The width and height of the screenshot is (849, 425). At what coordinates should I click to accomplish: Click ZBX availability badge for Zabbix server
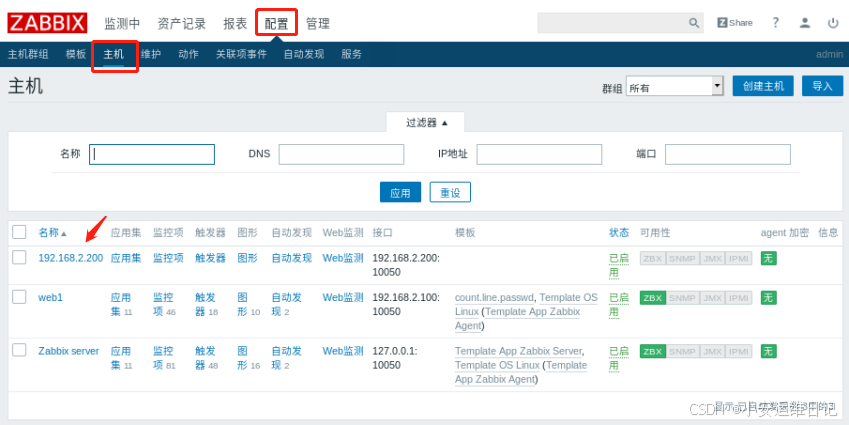[x=652, y=351]
